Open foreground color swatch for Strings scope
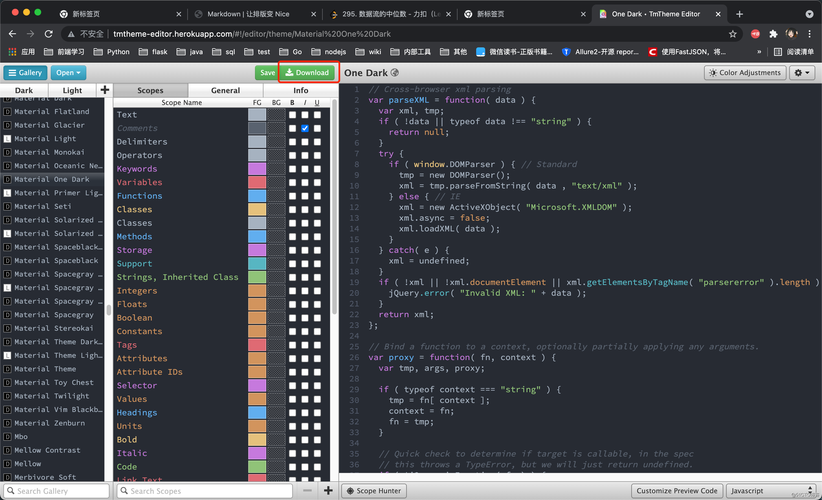822x500 pixels. [257, 277]
